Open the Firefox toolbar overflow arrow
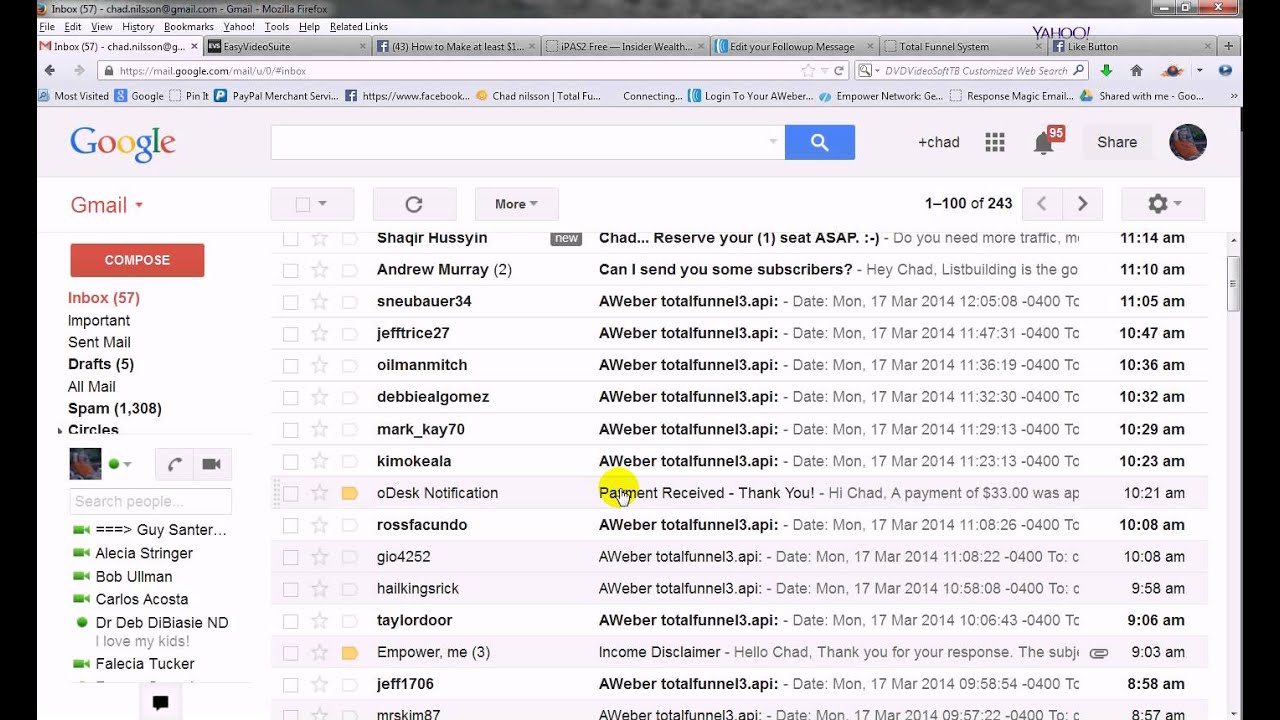Viewport: 1280px width, 720px height. 1199,71
